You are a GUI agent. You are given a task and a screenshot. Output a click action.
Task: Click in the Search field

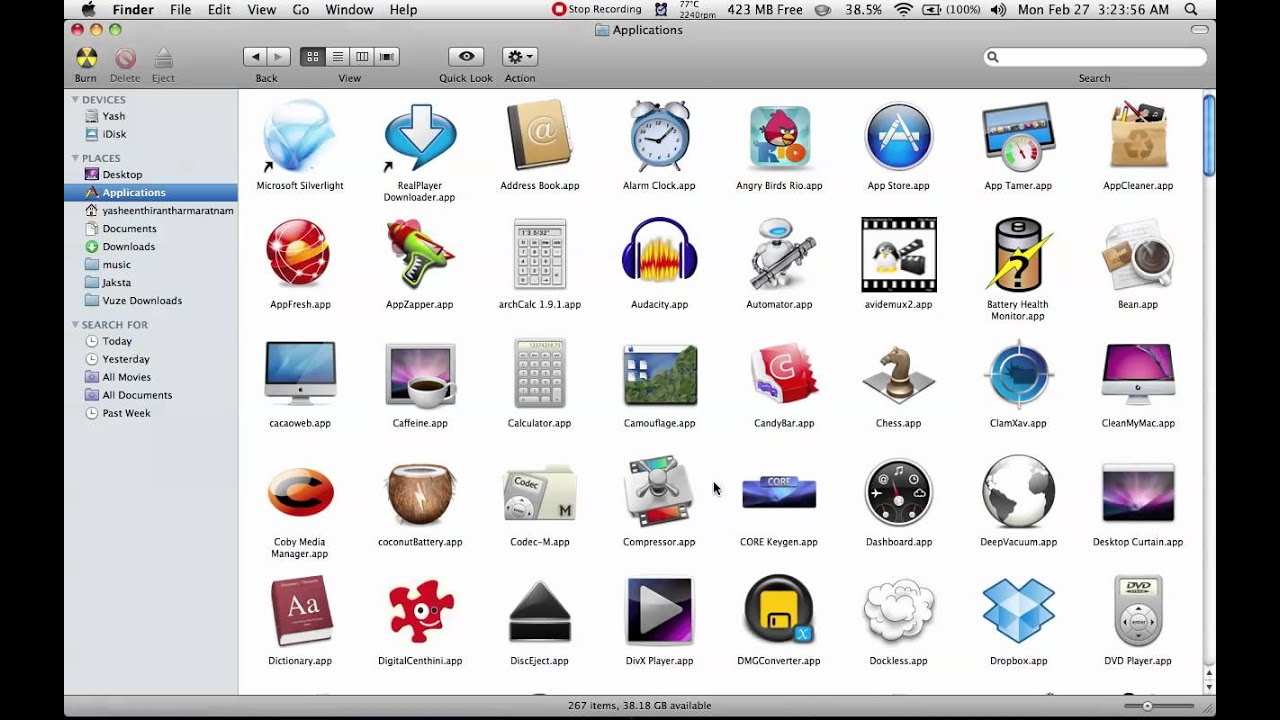(x=1095, y=57)
